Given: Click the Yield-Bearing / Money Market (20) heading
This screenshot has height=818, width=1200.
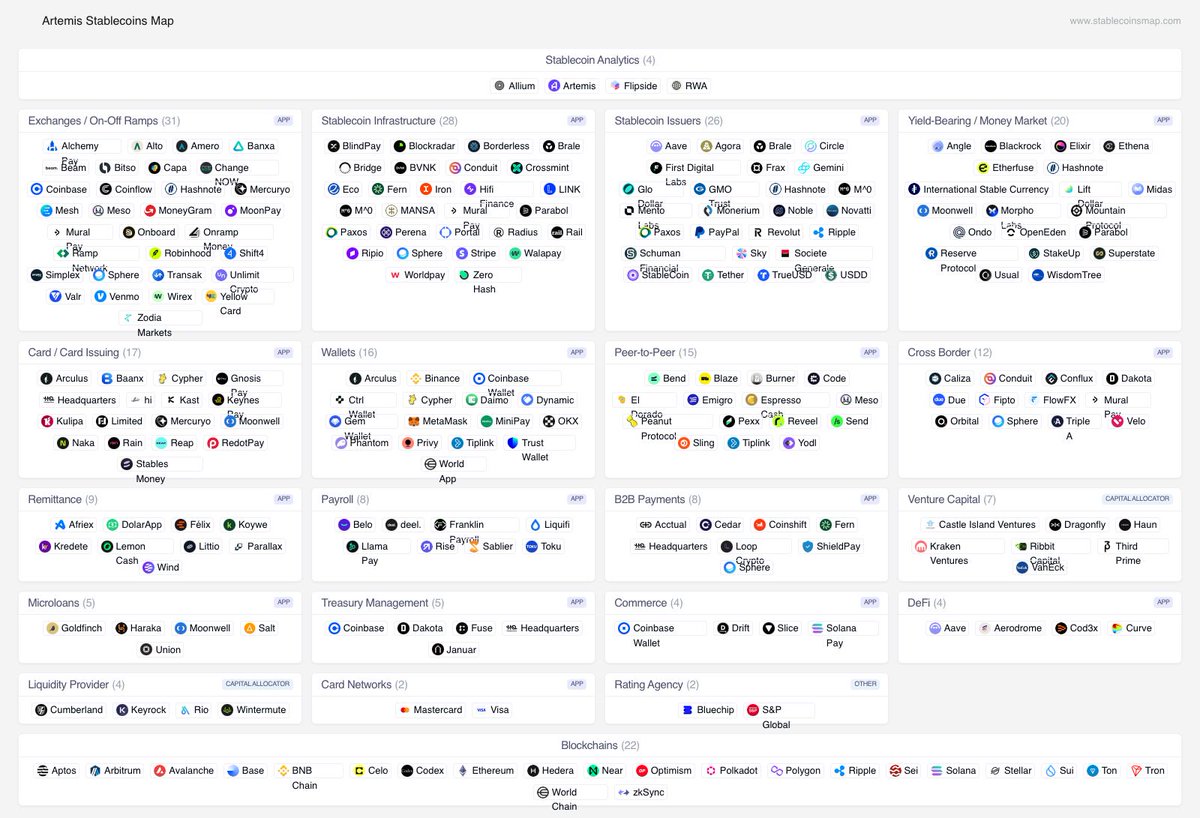Looking at the screenshot, I should (x=988, y=121).
